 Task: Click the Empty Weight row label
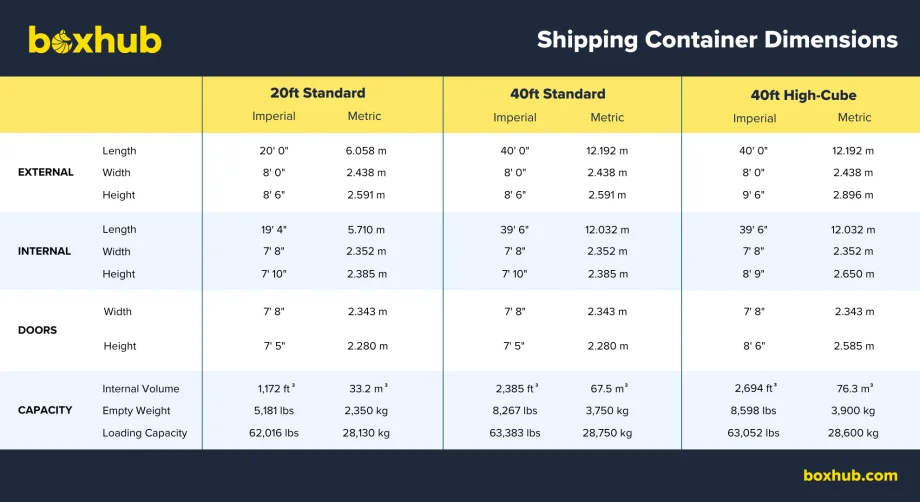pyautogui.click(x=136, y=411)
